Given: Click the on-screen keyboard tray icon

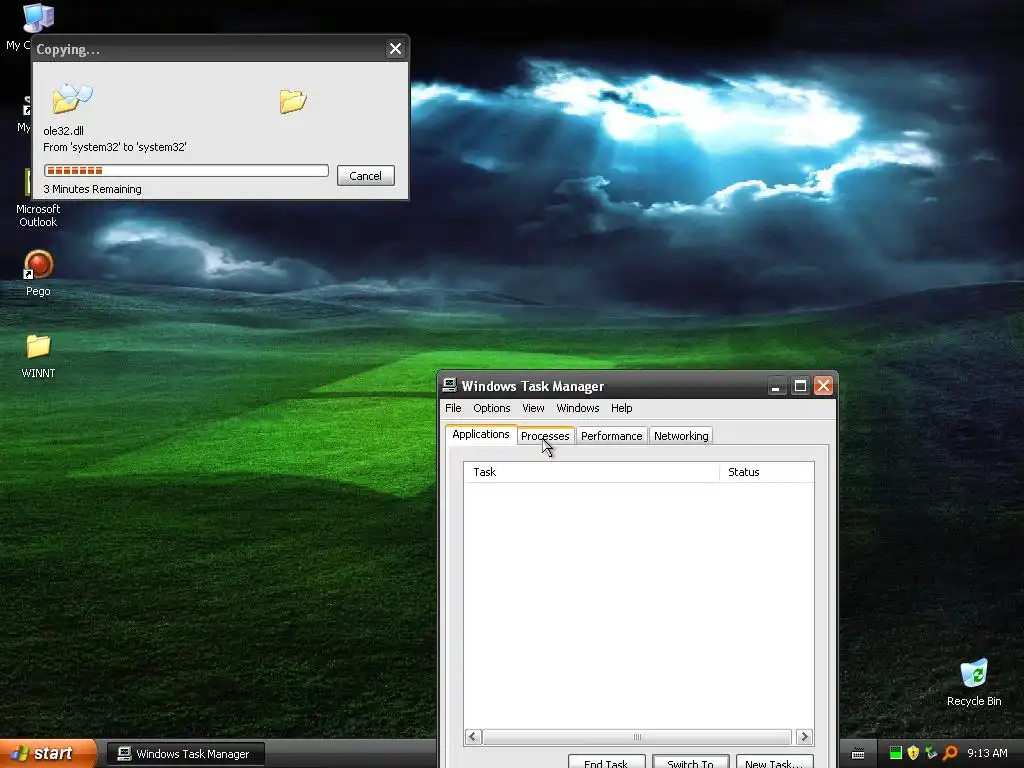Looking at the screenshot, I should [858, 754].
